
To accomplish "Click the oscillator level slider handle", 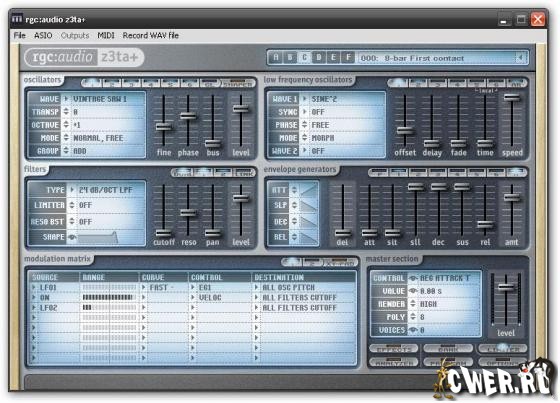I will click(241, 109).
